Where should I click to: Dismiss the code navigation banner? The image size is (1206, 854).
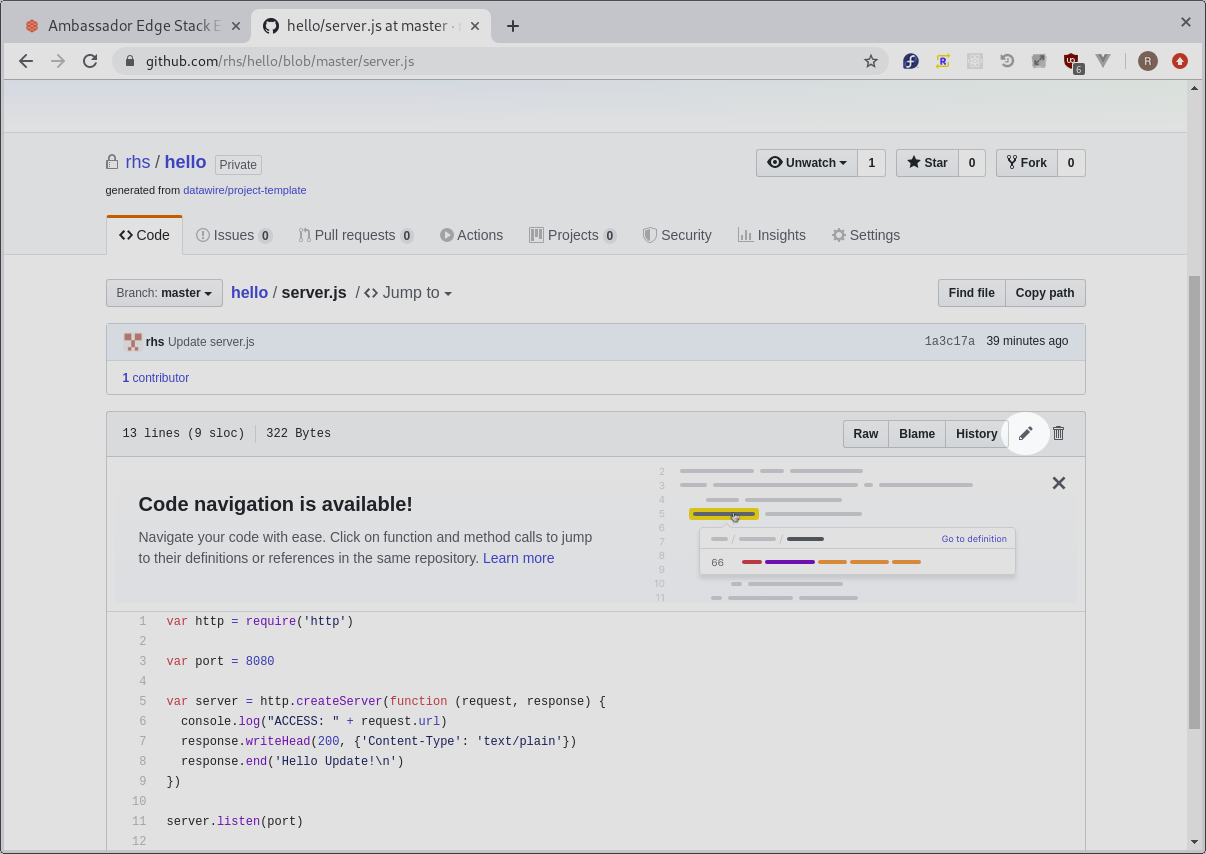coord(1059,483)
